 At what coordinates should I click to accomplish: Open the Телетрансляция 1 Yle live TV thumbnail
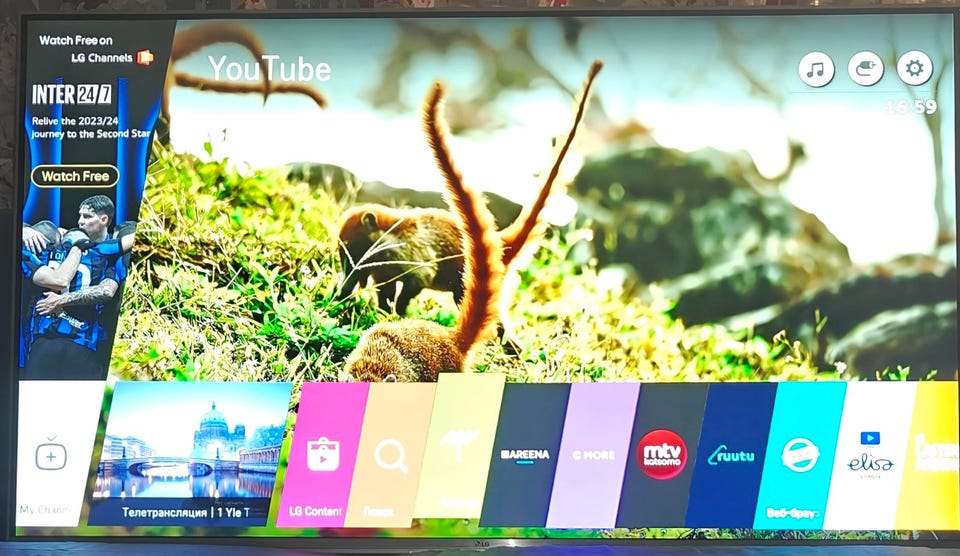191,453
